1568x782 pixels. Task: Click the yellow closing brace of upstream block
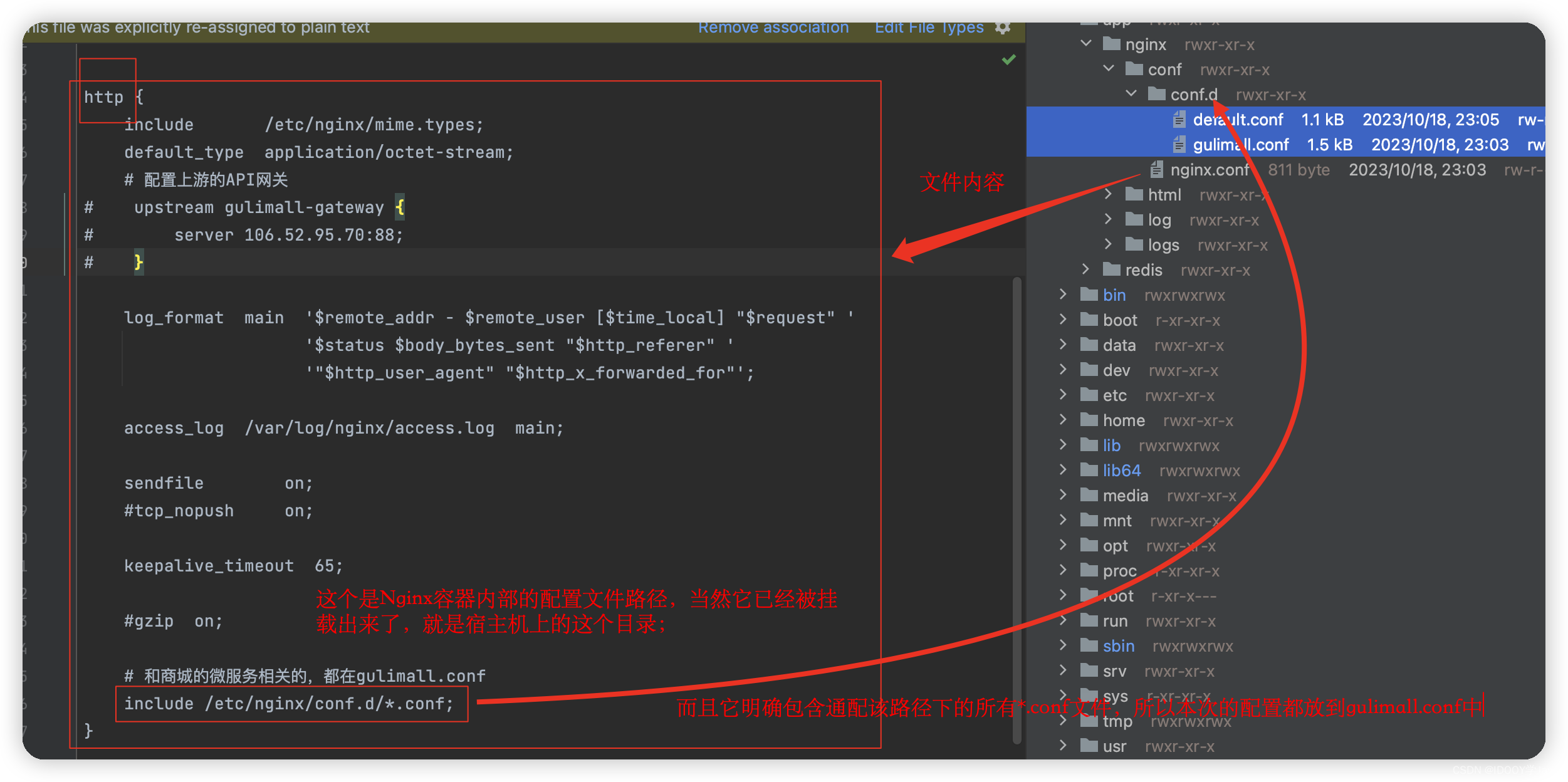tap(139, 263)
